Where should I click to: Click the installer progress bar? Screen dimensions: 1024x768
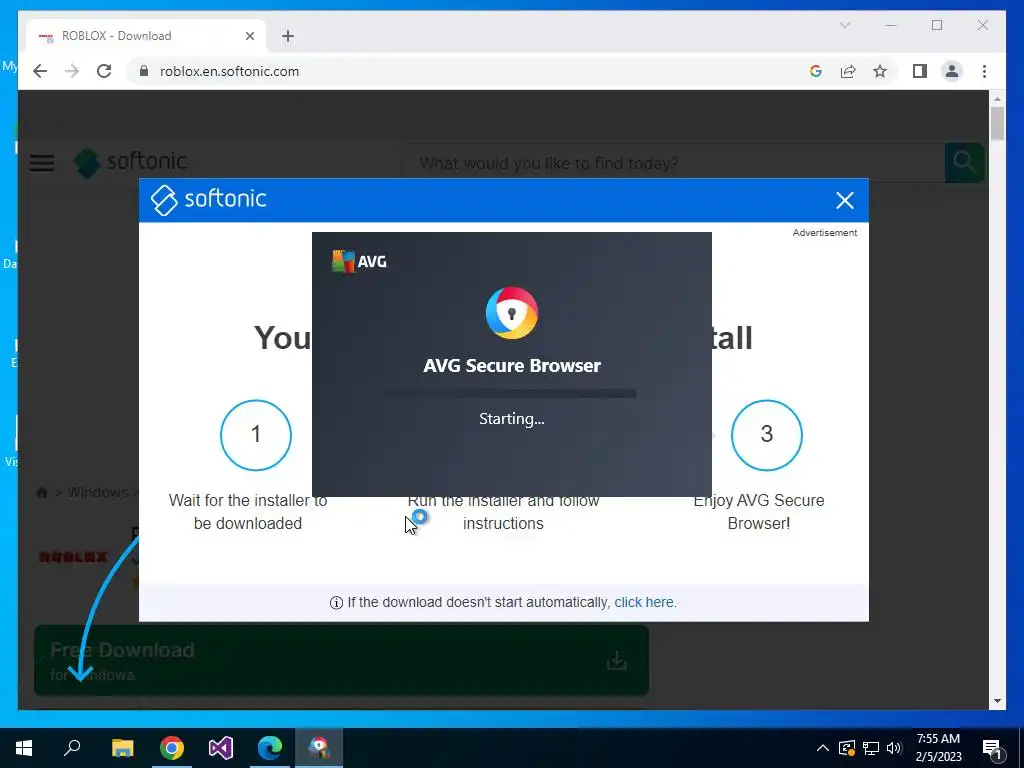[510, 393]
